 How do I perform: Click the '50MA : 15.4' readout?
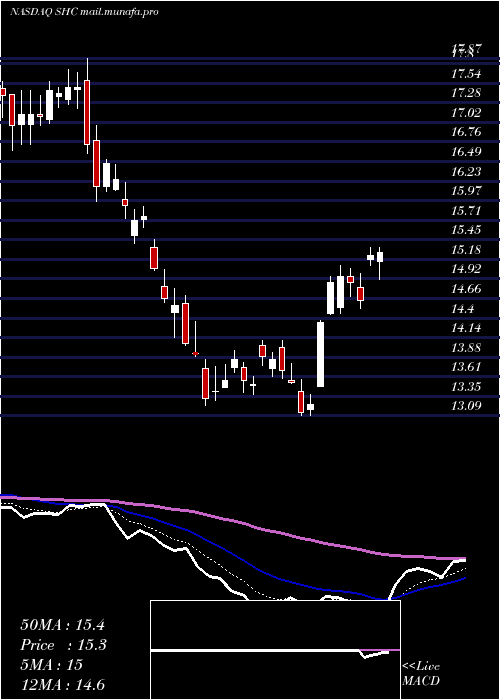pyautogui.click(x=62, y=625)
